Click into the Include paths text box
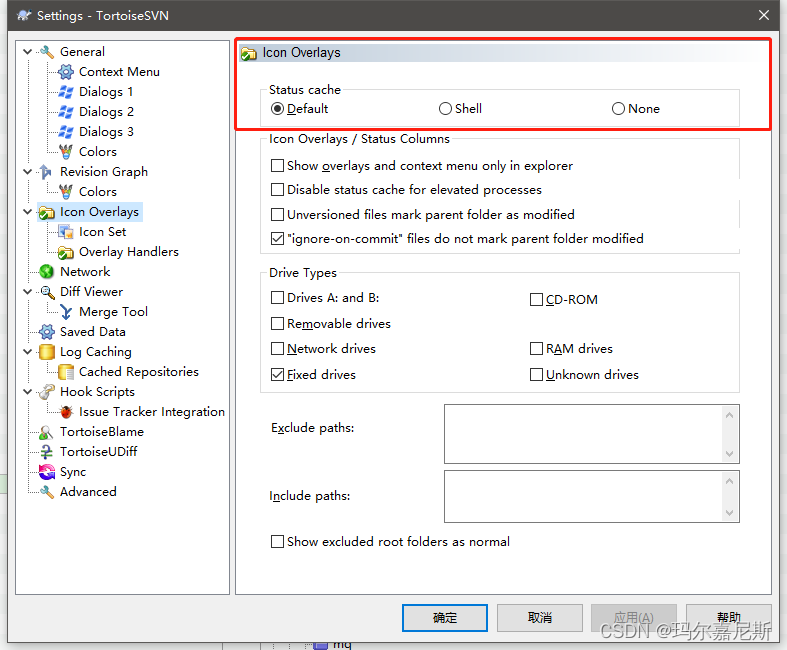Image resolution: width=787 pixels, height=650 pixels. tap(582, 496)
